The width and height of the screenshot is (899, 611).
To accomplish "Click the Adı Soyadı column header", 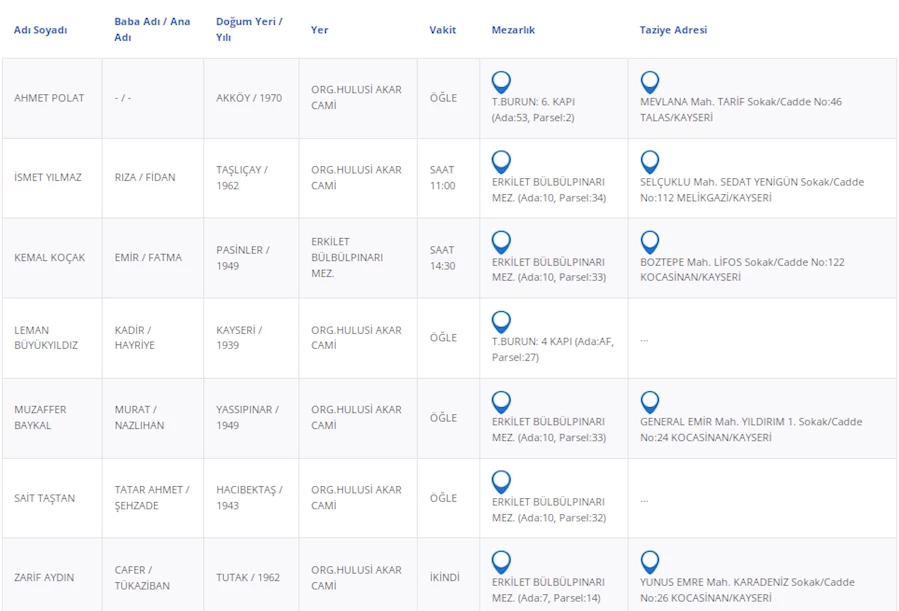I will (x=40, y=30).
